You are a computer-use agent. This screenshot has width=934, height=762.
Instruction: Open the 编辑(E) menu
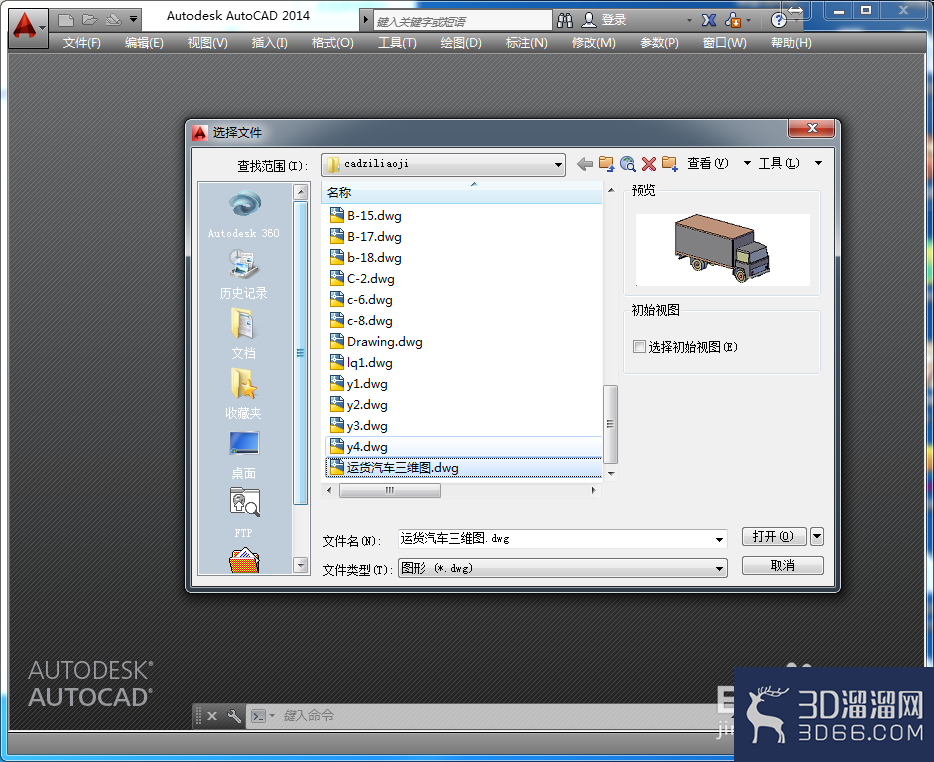pos(144,43)
